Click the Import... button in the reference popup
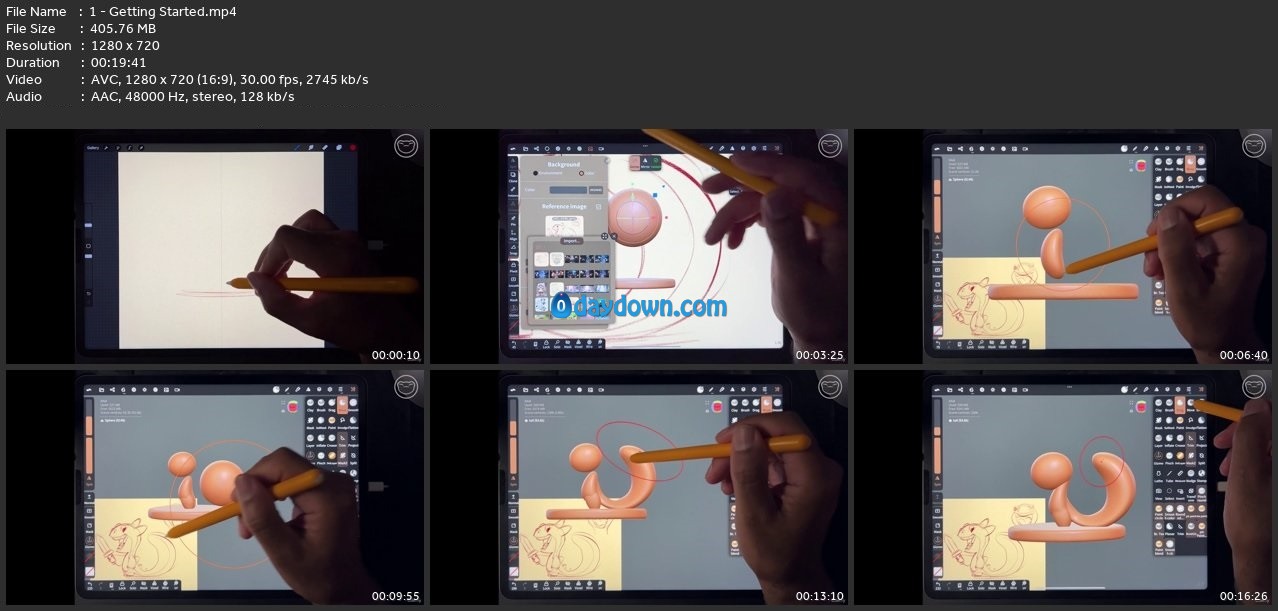Screen dimensions: 1278x611 click(571, 241)
